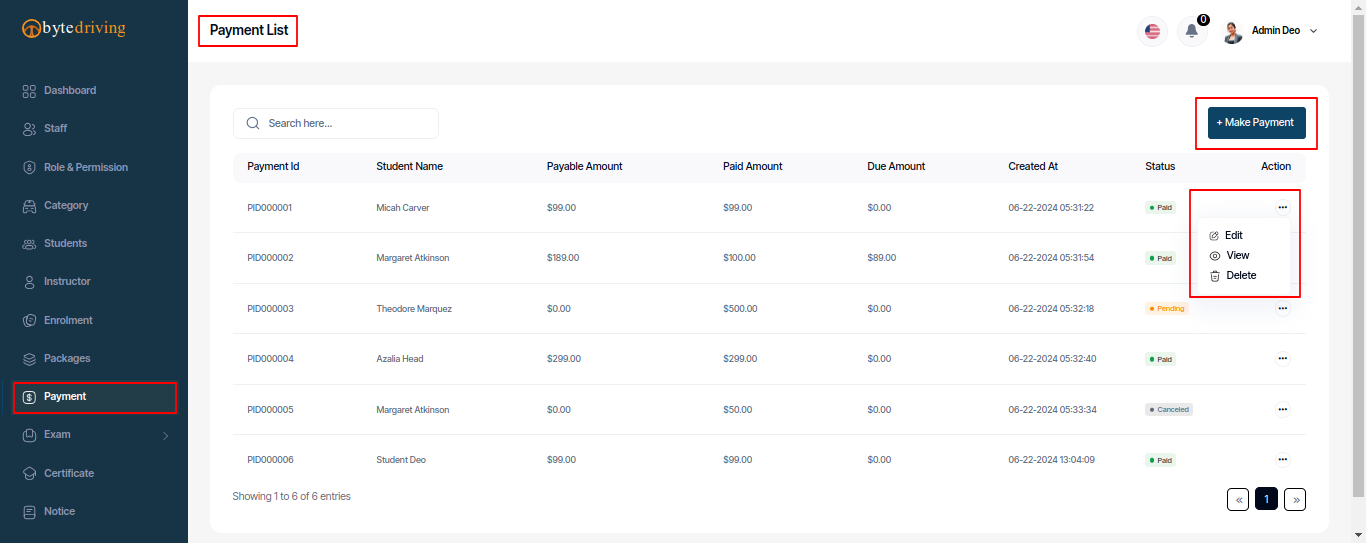Go to the next page arrows button
The height and width of the screenshot is (543, 1366).
pos(1295,499)
